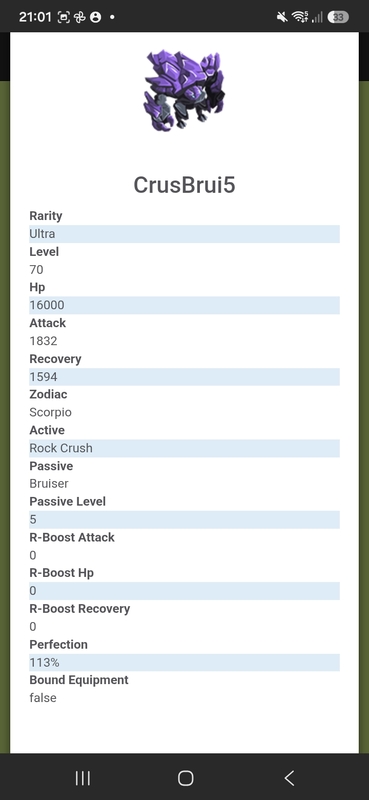
Task: Tap the Bound Equipment false value
Action: coord(43,698)
